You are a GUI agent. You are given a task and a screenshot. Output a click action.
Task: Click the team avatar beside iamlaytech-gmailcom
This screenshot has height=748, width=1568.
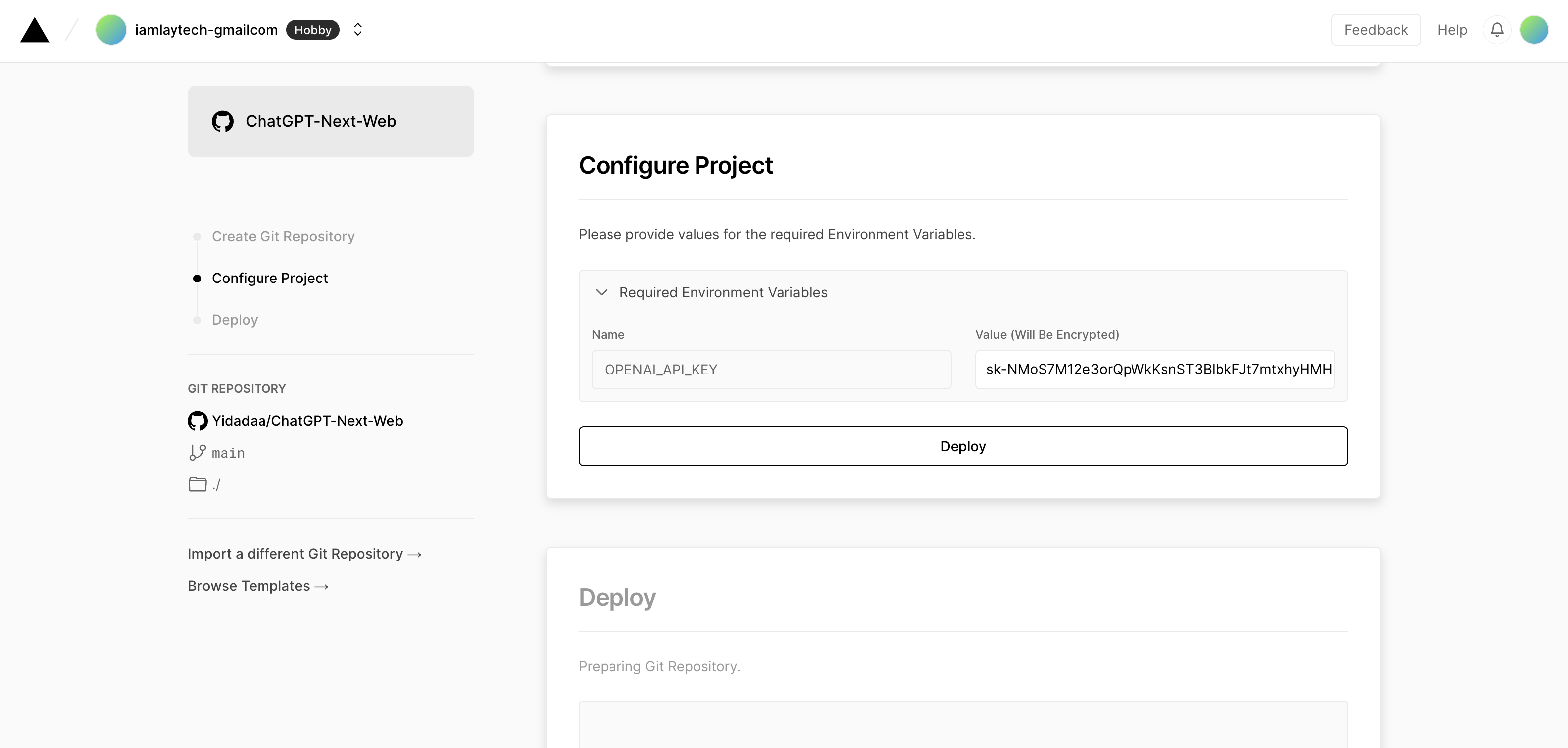[x=111, y=30]
